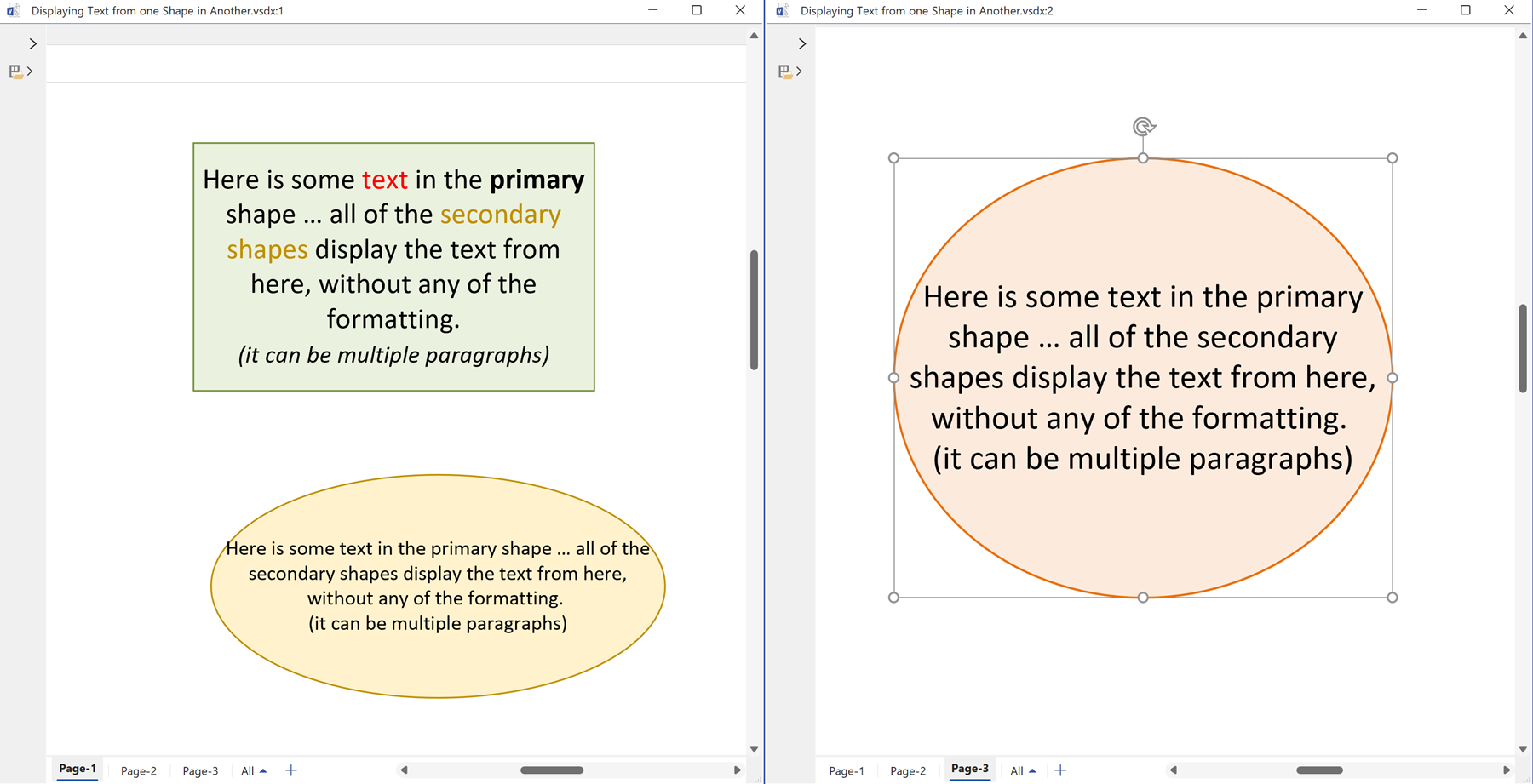The image size is (1533, 784).
Task: Click the rotation handle above the orange ellipse
Action: coord(1143,125)
